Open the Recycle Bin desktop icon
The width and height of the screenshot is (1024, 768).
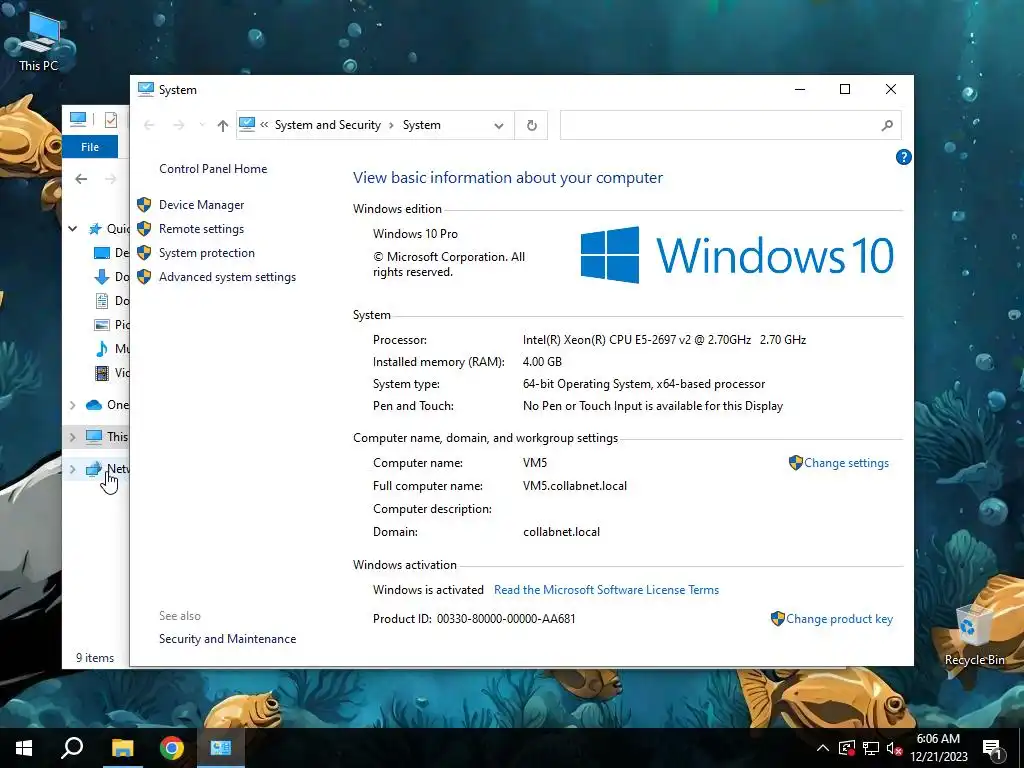tap(974, 634)
